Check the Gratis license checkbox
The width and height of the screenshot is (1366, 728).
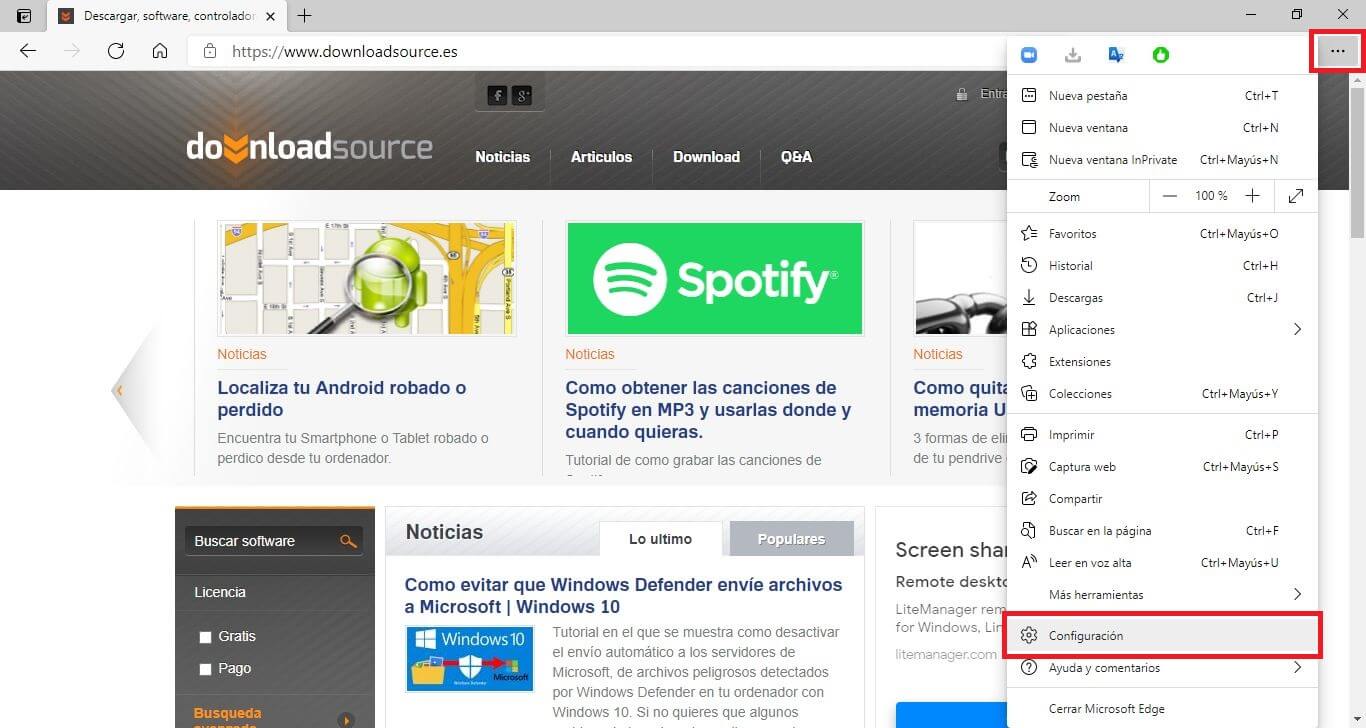point(206,637)
